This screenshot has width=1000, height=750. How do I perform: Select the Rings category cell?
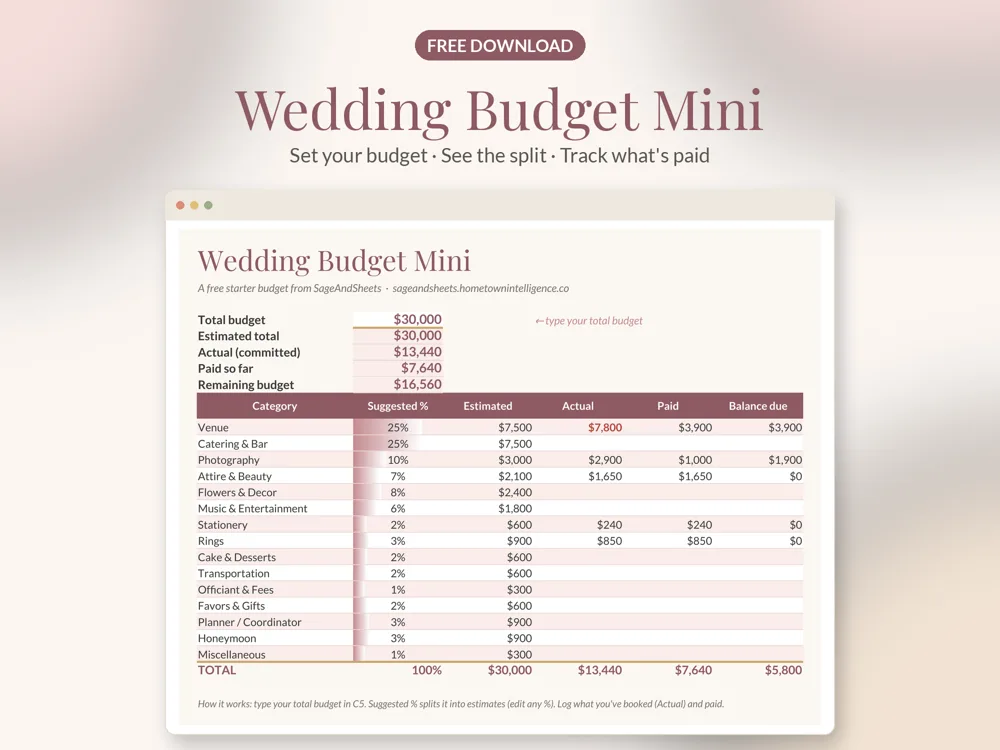(274, 541)
